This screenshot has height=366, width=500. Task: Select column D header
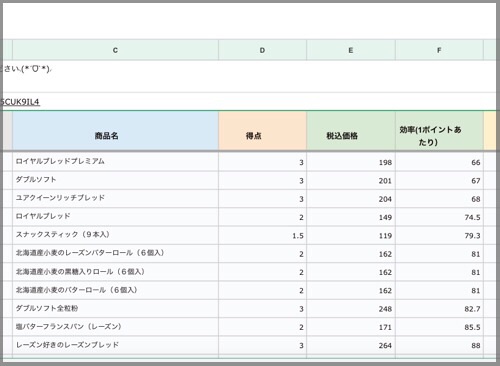click(x=262, y=50)
